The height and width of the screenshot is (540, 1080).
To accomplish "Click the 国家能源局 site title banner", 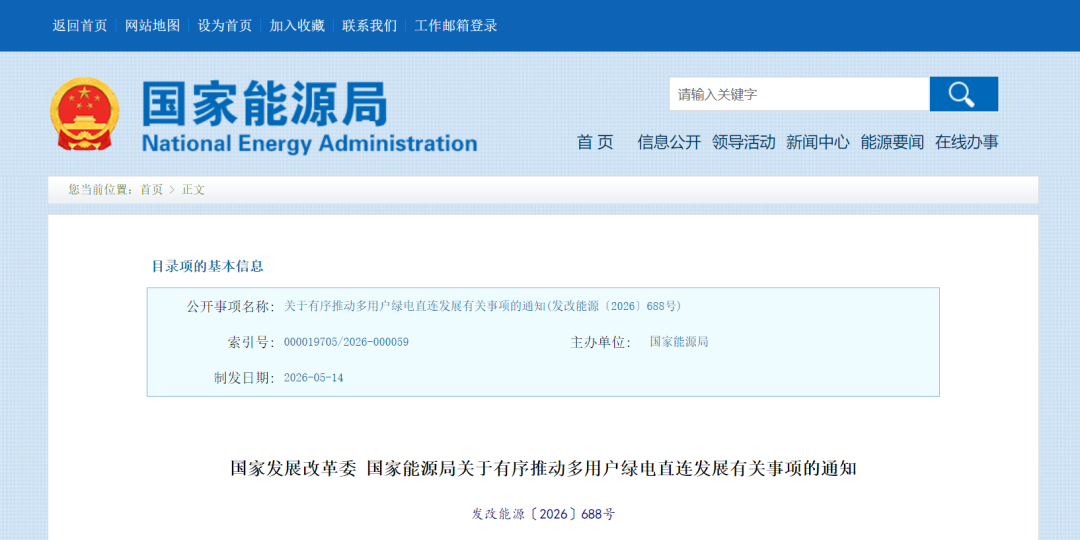I will pyautogui.click(x=264, y=104).
